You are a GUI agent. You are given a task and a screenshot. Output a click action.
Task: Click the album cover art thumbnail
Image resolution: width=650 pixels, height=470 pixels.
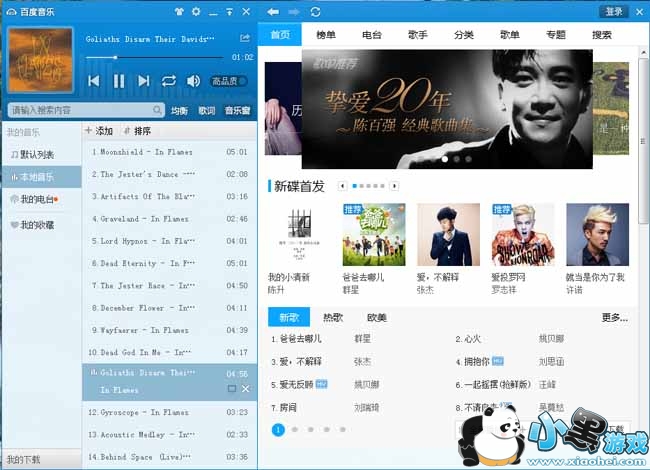click(x=41, y=60)
